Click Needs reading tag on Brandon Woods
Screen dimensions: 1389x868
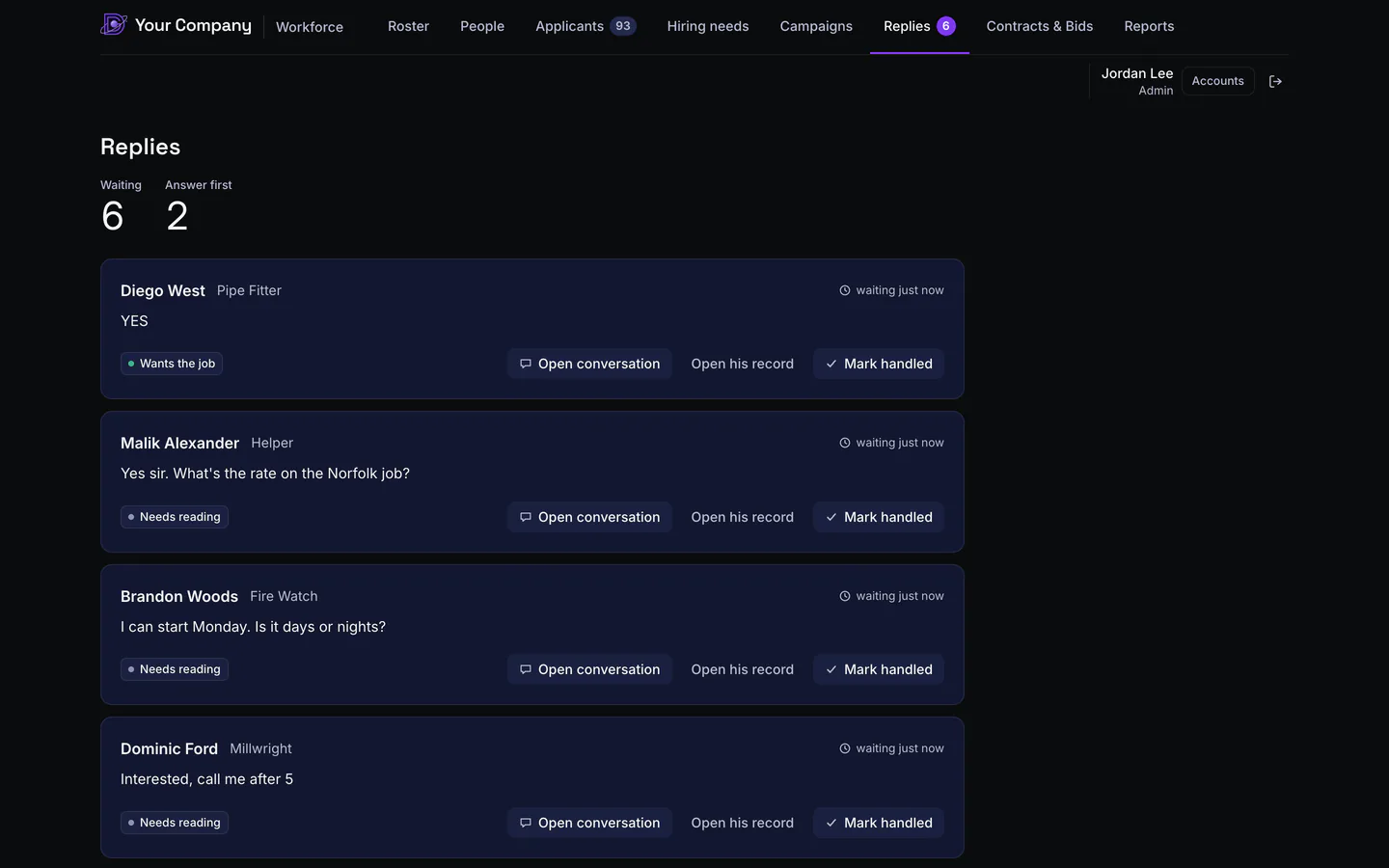pos(175,669)
